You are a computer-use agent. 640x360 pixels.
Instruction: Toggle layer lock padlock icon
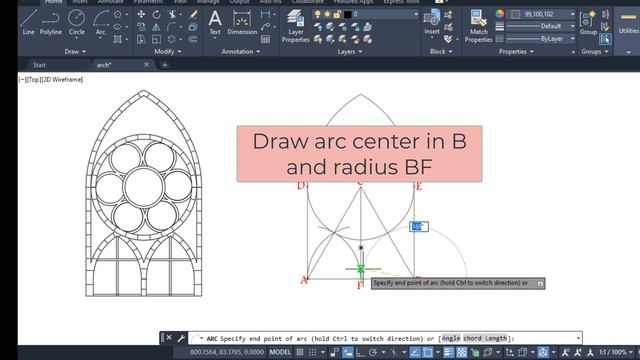tap(337, 15)
